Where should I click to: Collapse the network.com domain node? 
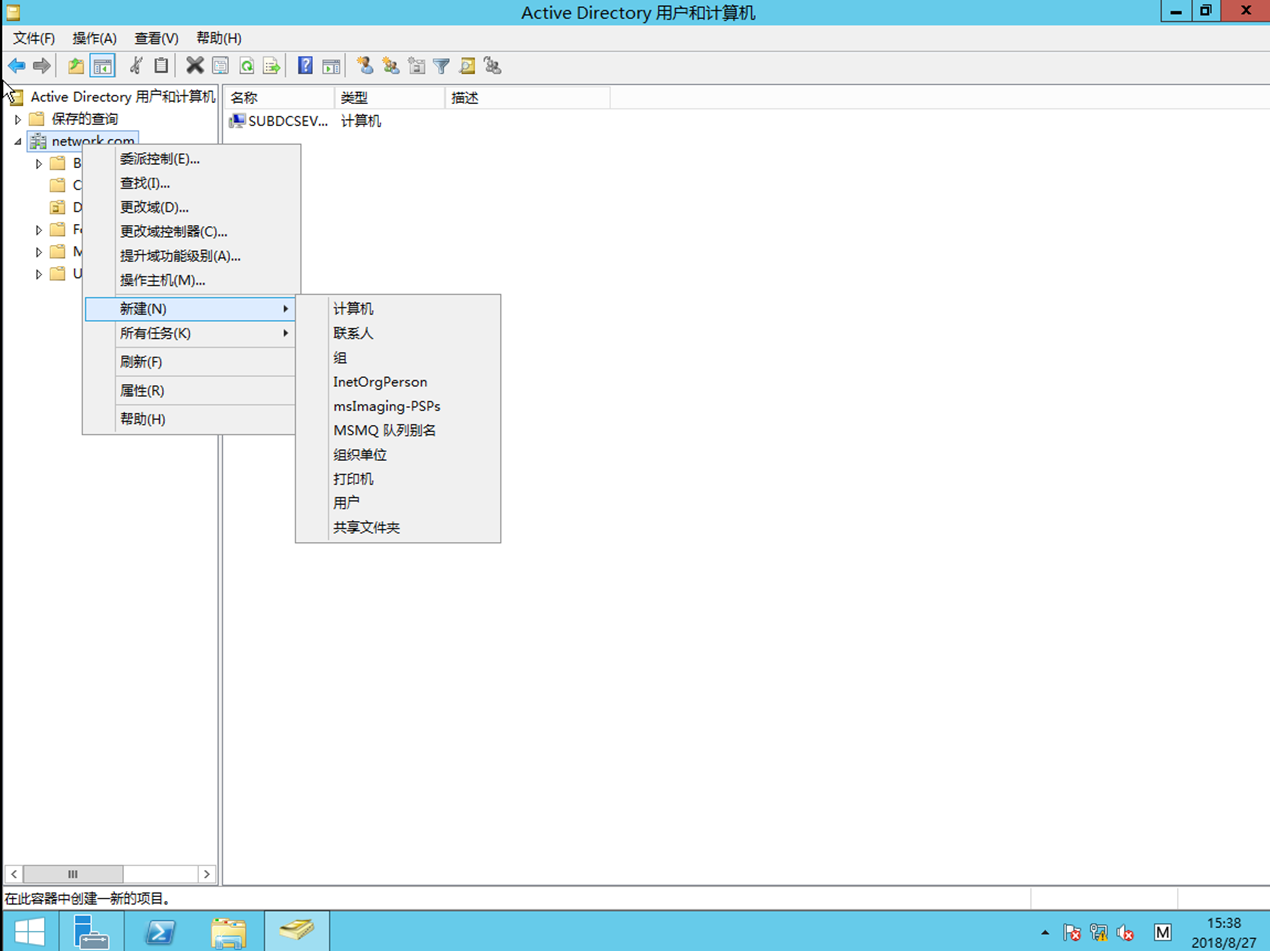click(x=17, y=141)
